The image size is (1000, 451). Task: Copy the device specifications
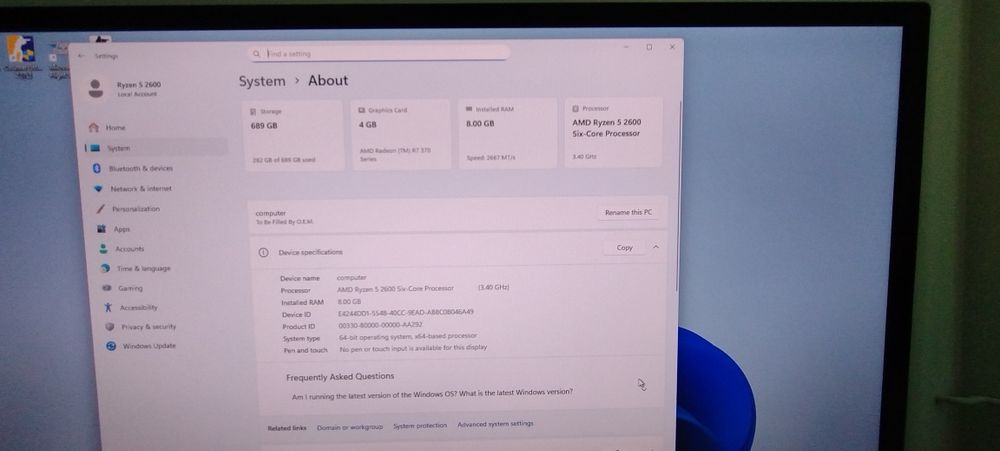pos(624,248)
